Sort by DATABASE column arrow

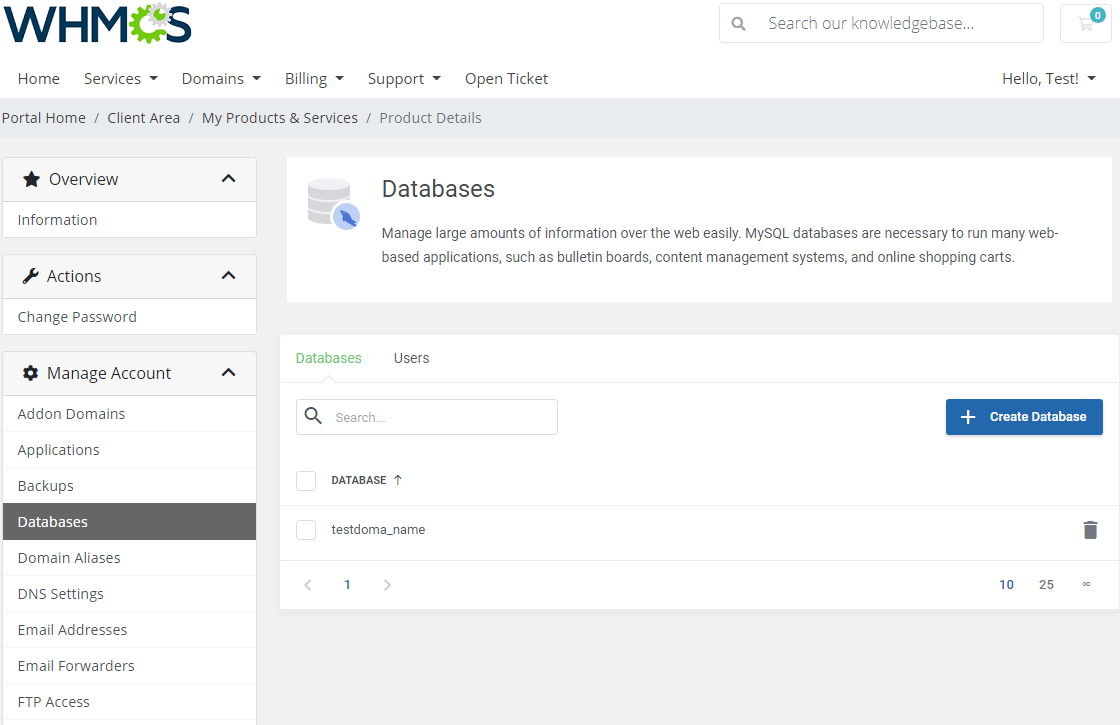tap(398, 480)
